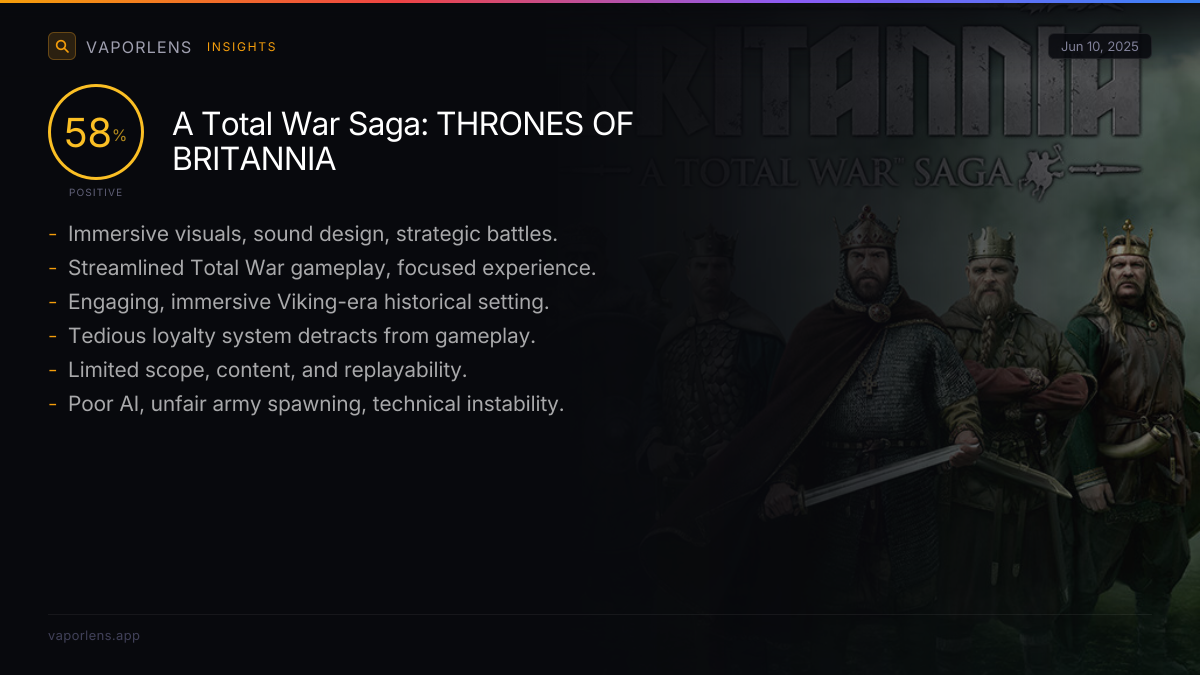1200x675 pixels.
Task: Open the vaporlens.app footer link
Action: pyautogui.click(x=94, y=635)
